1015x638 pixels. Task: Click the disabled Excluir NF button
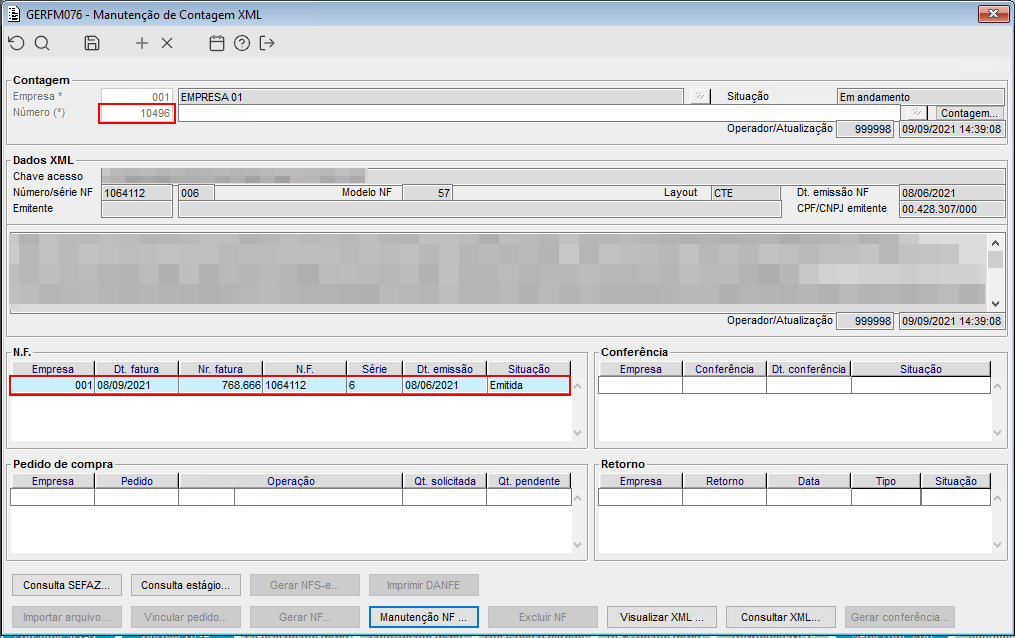pyautogui.click(x=542, y=617)
